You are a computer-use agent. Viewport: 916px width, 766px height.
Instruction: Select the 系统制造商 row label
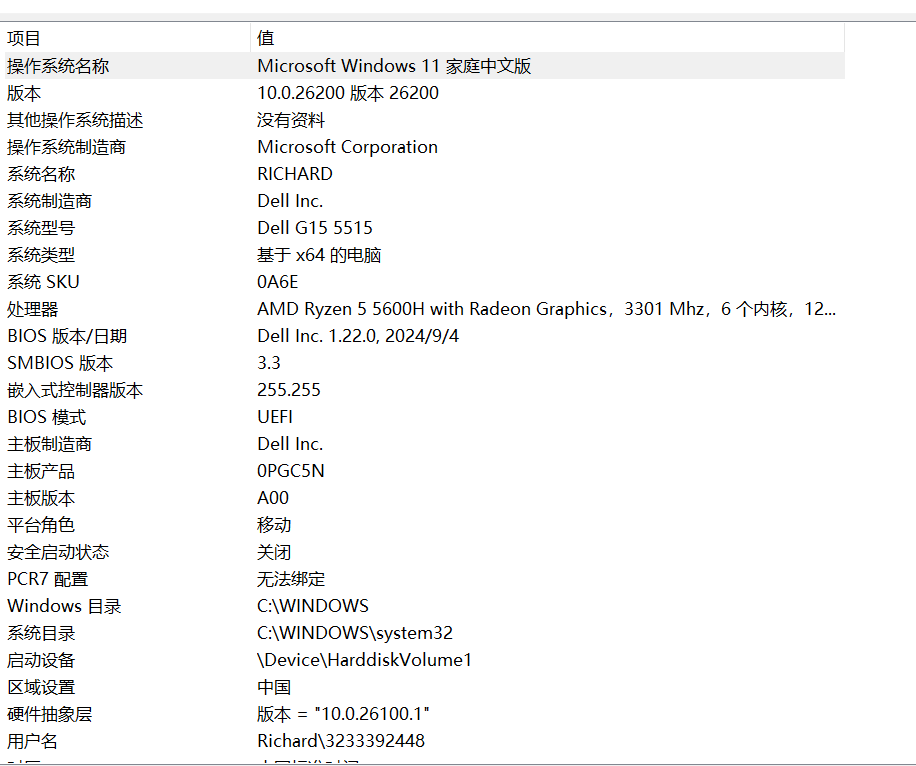click(49, 201)
